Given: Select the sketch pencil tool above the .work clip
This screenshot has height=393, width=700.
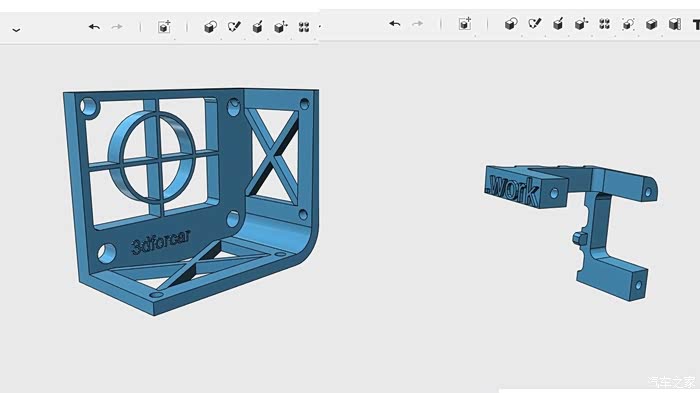Looking at the screenshot, I should [534, 24].
